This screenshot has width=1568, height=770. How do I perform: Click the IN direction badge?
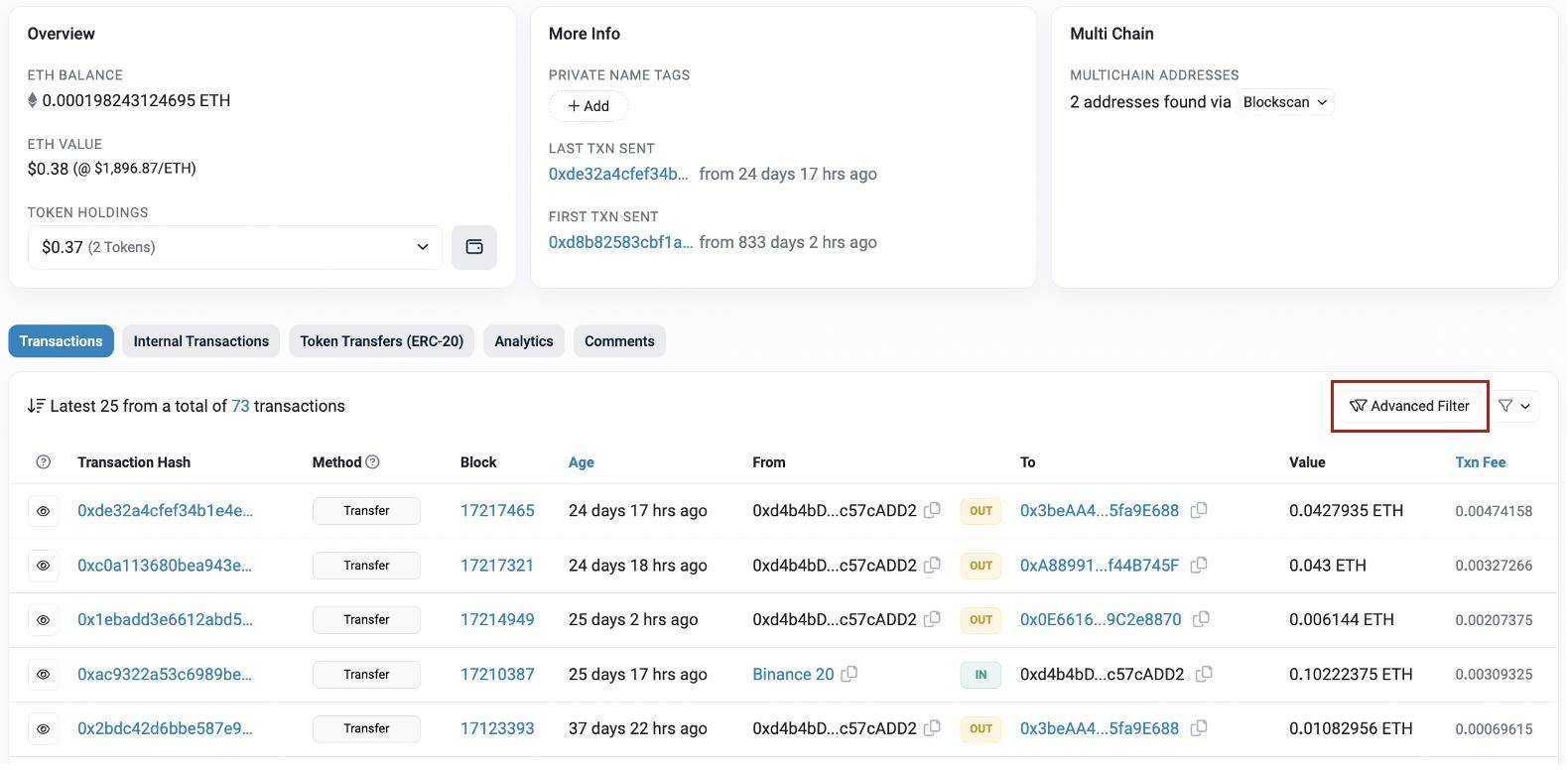pyautogui.click(x=980, y=675)
